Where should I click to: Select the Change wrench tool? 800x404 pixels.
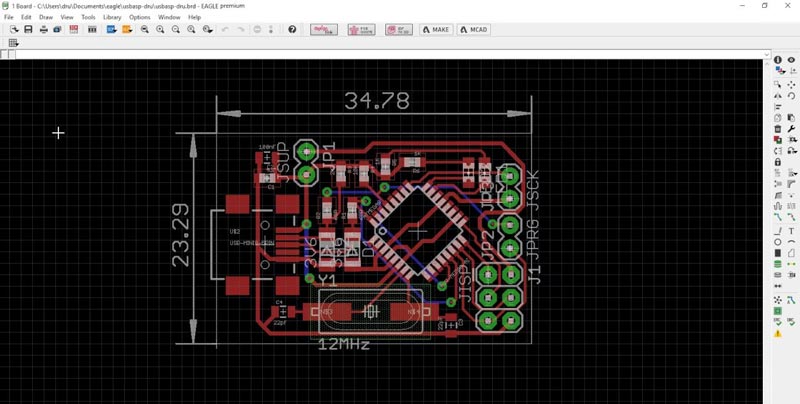791,129
